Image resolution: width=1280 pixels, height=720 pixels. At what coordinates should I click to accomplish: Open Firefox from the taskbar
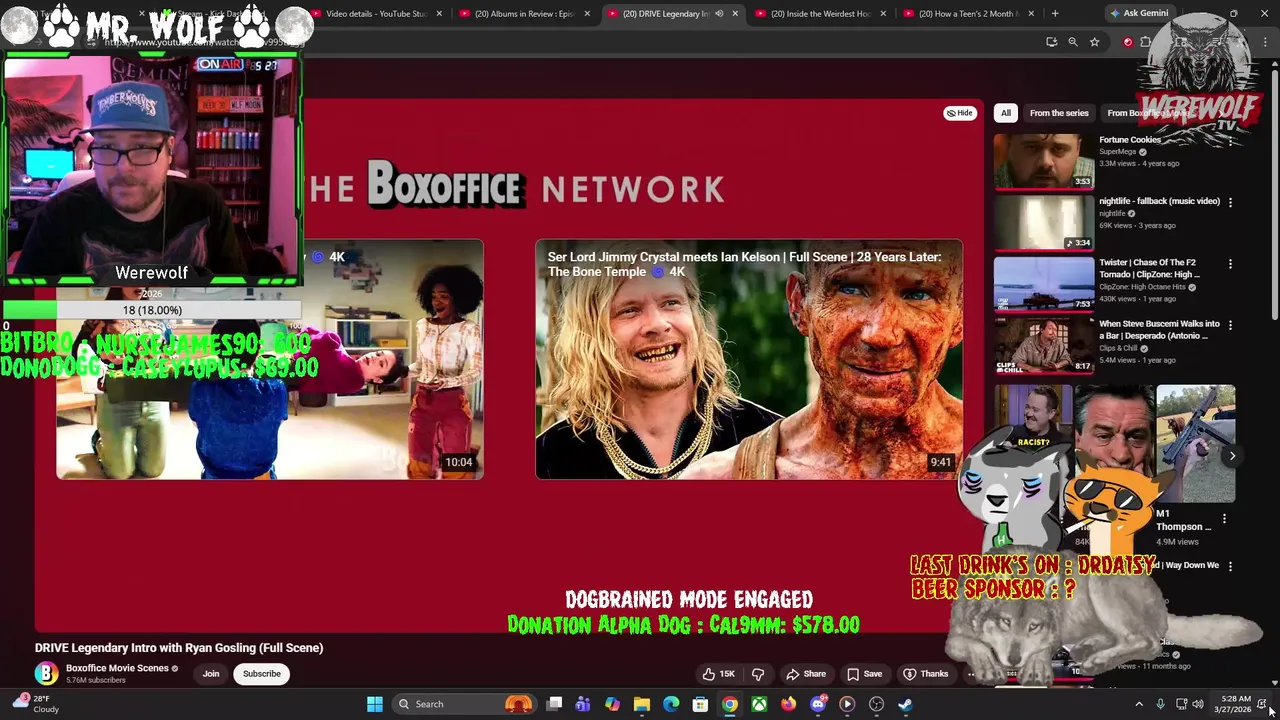click(789, 704)
